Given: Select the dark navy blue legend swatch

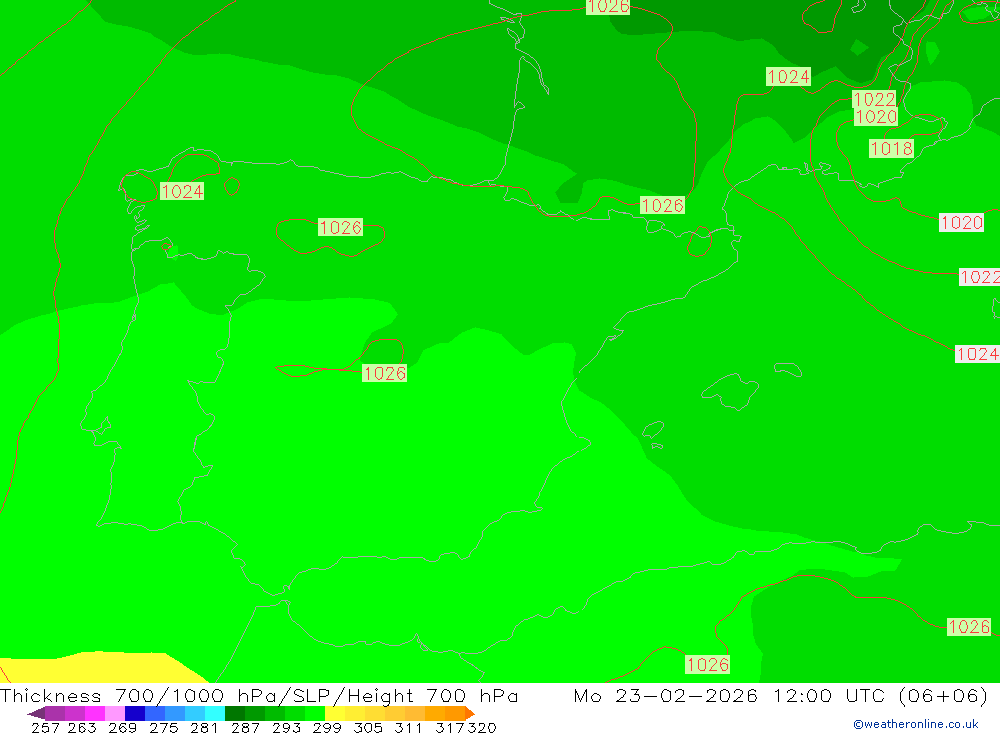Looking at the screenshot, I should [x=135, y=713].
